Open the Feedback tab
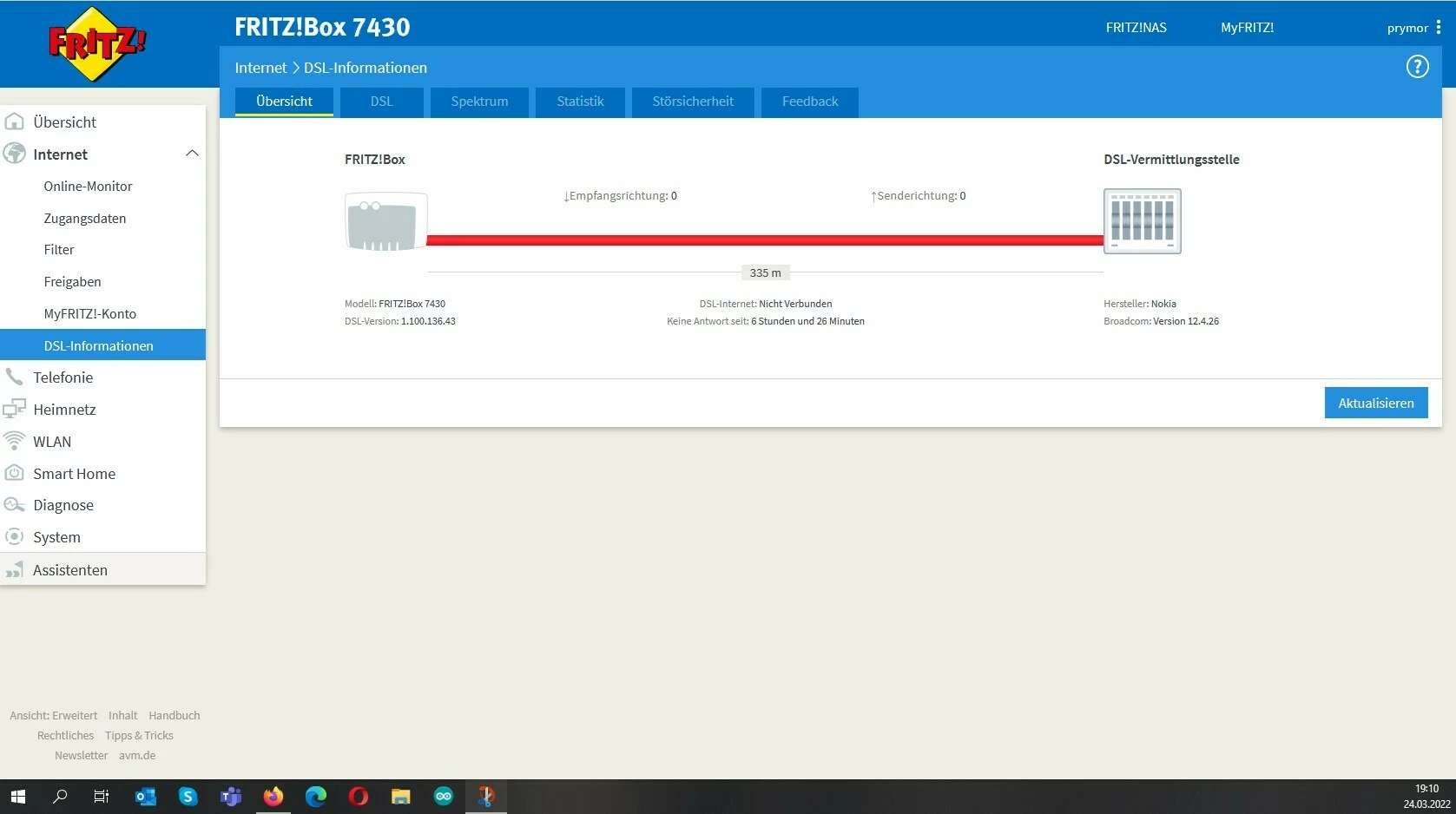 click(x=810, y=102)
